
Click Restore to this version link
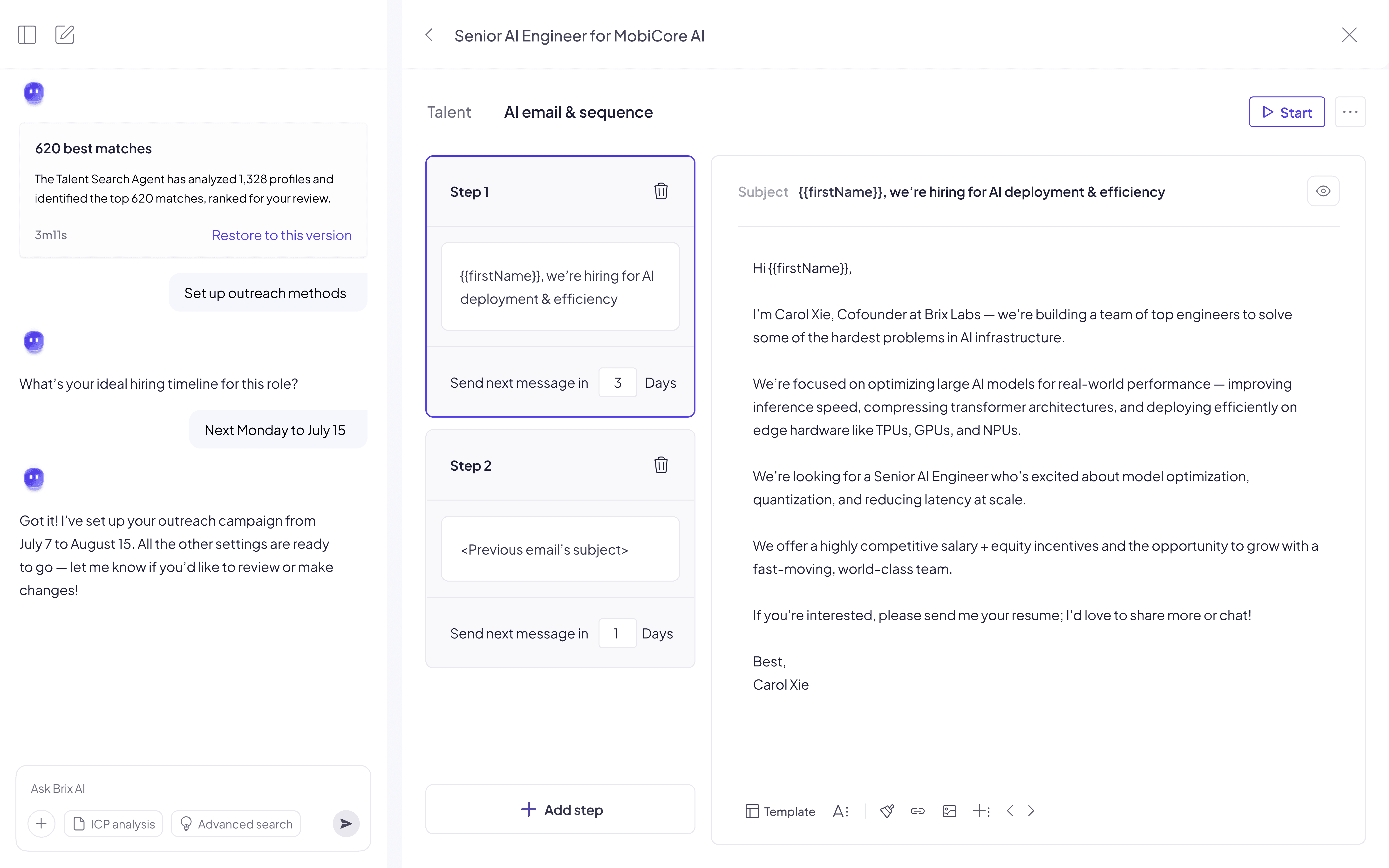click(x=281, y=235)
